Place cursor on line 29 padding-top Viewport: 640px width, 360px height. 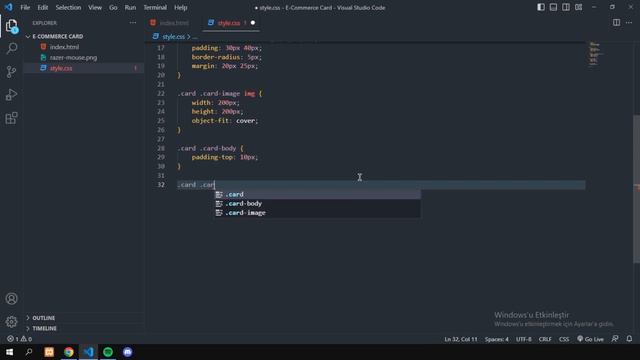point(224,157)
